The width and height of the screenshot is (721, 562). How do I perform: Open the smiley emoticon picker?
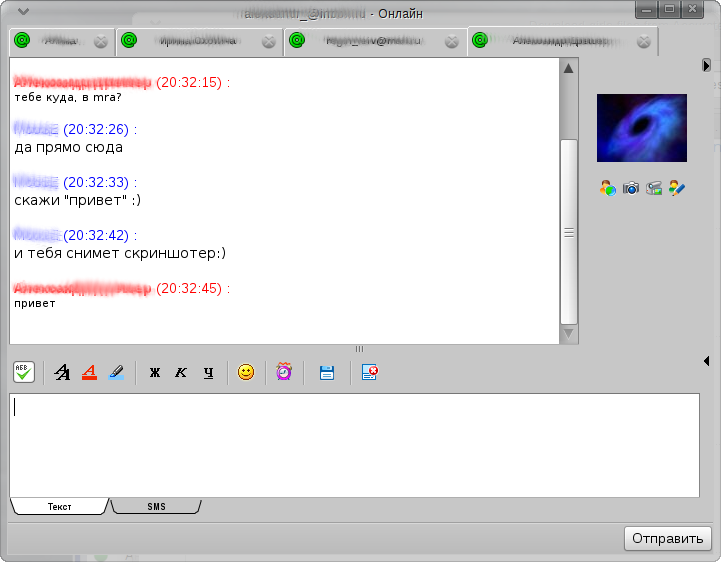click(246, 372)
